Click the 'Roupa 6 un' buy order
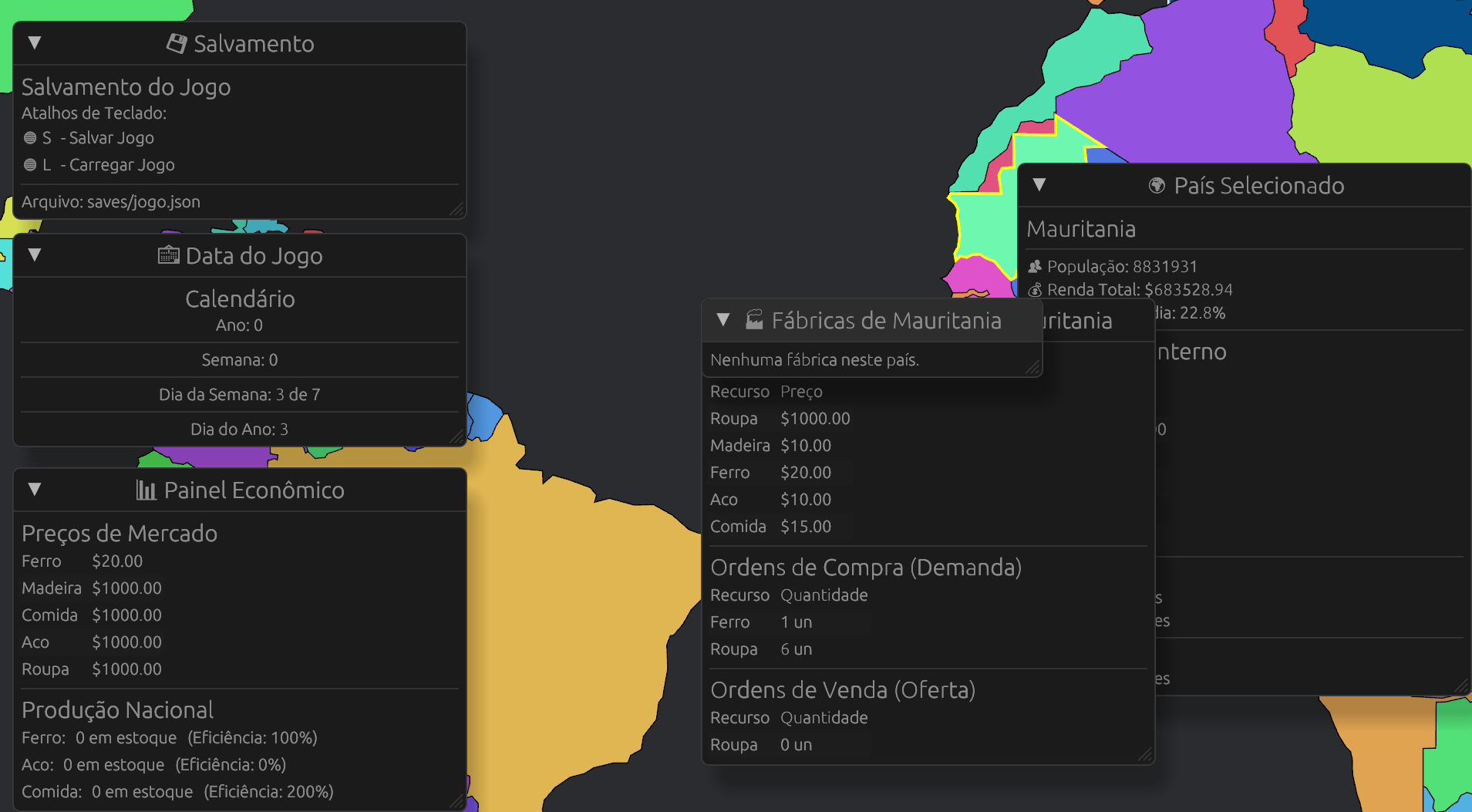 point(761,649)
